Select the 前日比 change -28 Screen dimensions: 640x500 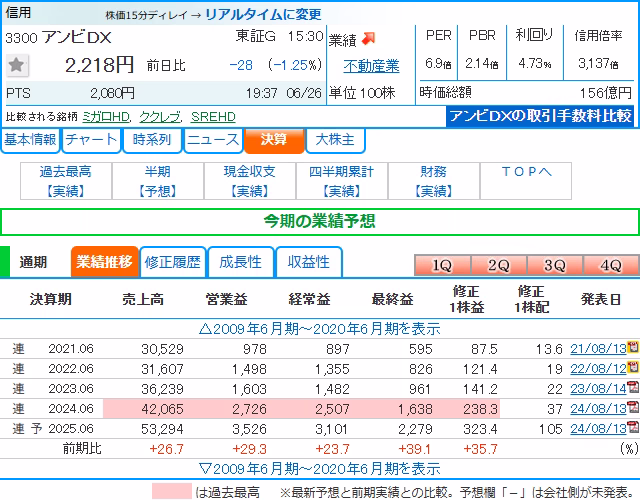click(241, 65)
